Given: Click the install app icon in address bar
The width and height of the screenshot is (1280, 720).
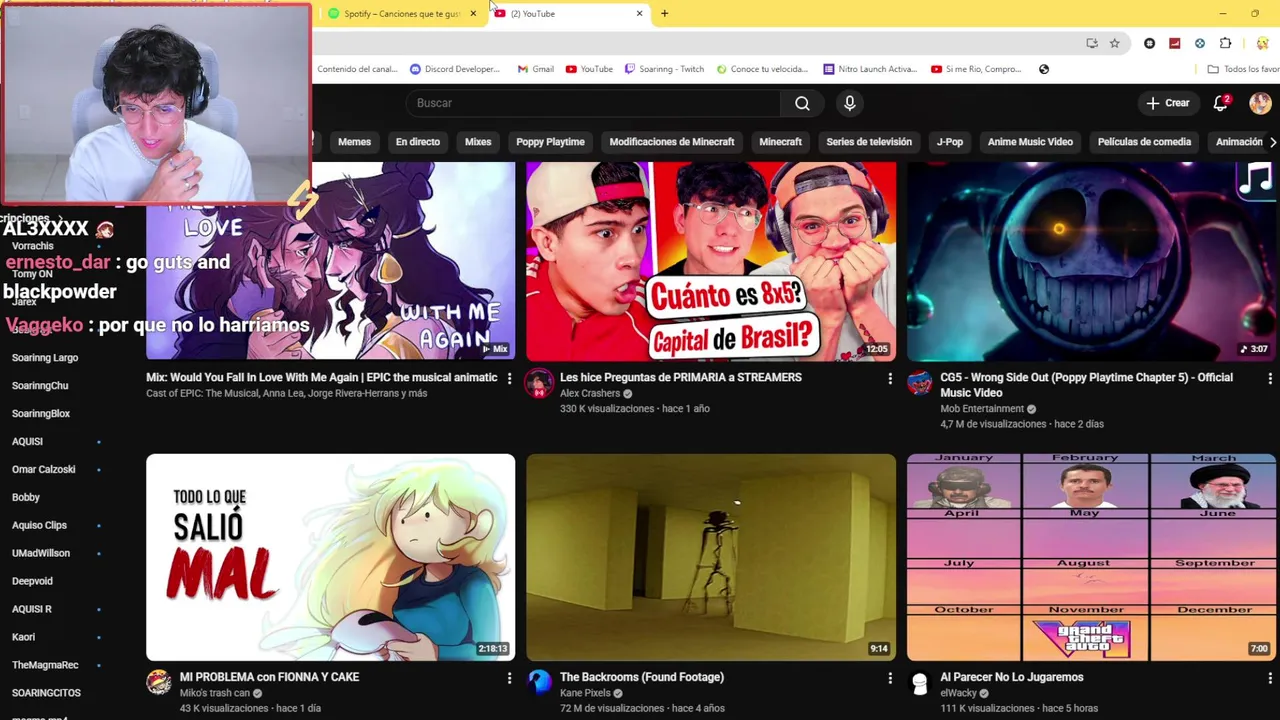Looking at the screenshot, I should [x=1092, y=43].
